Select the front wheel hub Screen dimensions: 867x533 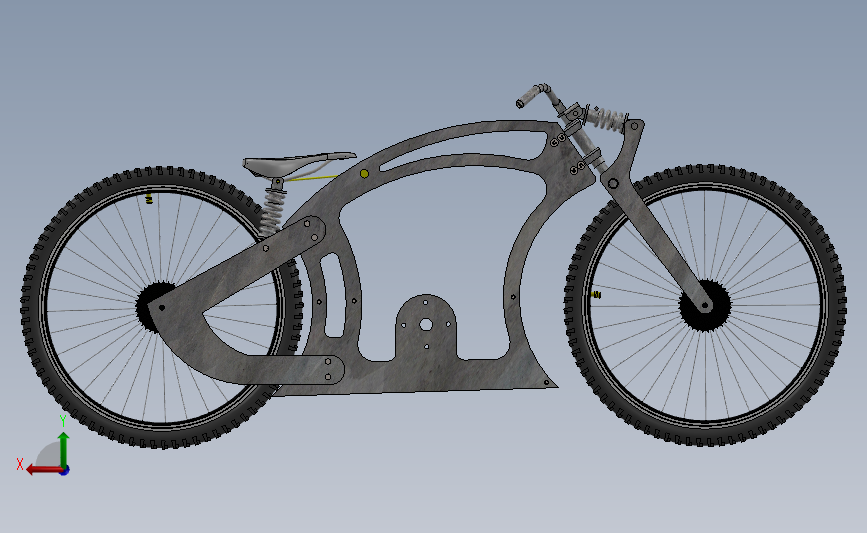pyautogui.click(x=705, y=305)
